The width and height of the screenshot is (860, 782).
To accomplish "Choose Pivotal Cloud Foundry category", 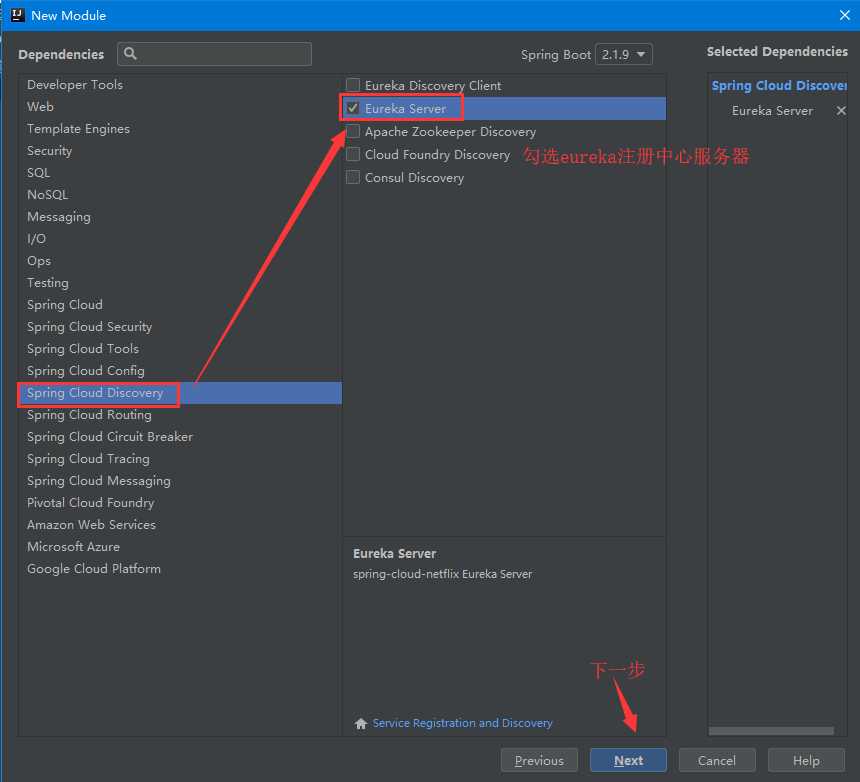I will coord(179,502).
